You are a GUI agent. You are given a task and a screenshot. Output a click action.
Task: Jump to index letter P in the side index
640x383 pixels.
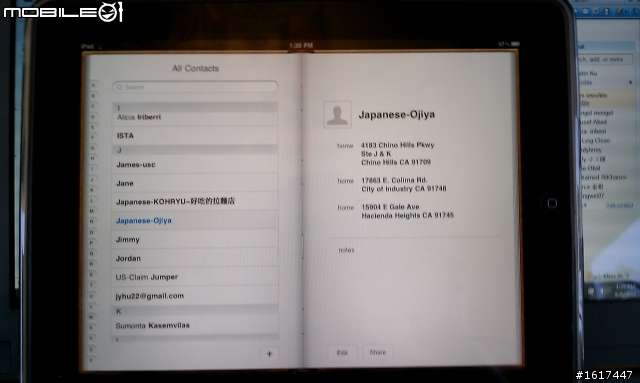91,243
